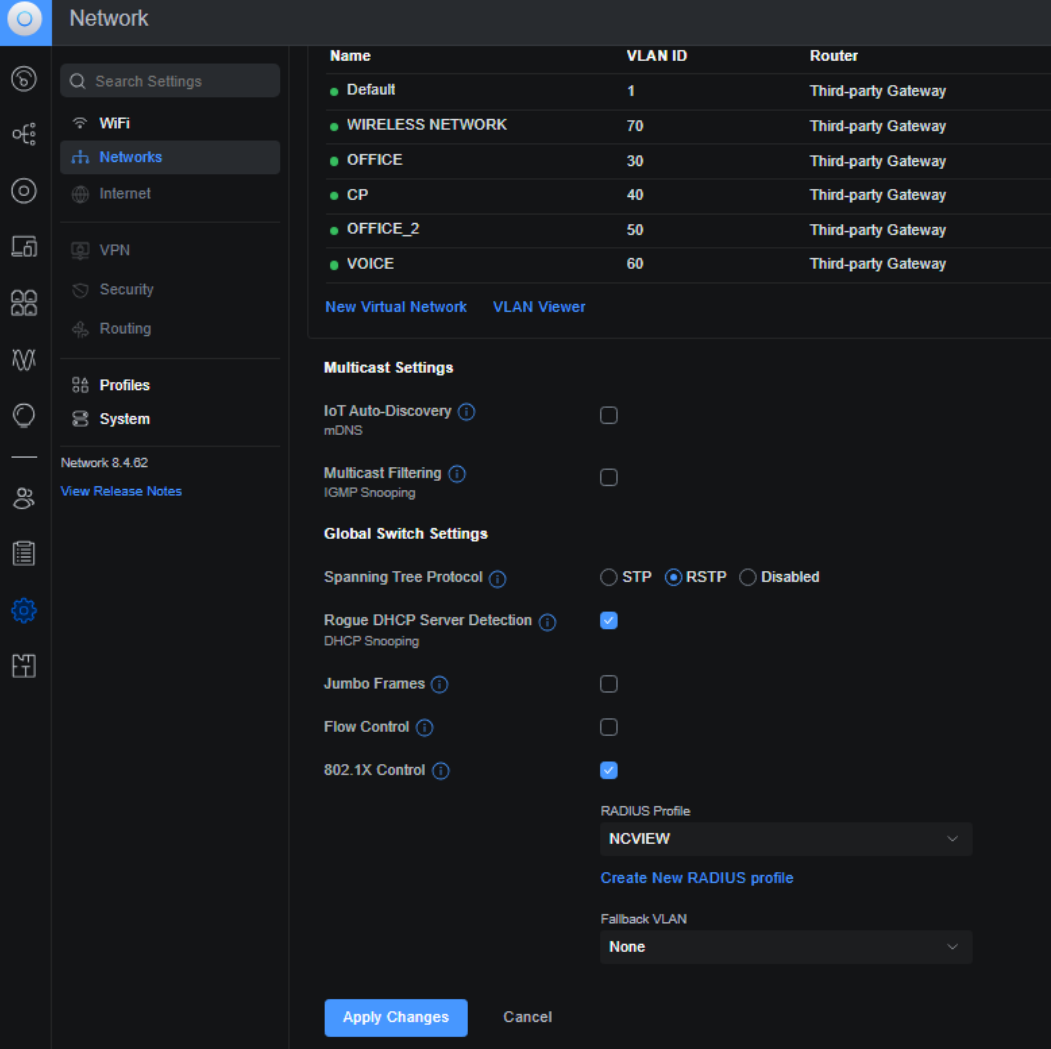1051x1049 pixels.
Task: Open the Insights bulb icon in sidebar
Action: [x=24, y=416]
